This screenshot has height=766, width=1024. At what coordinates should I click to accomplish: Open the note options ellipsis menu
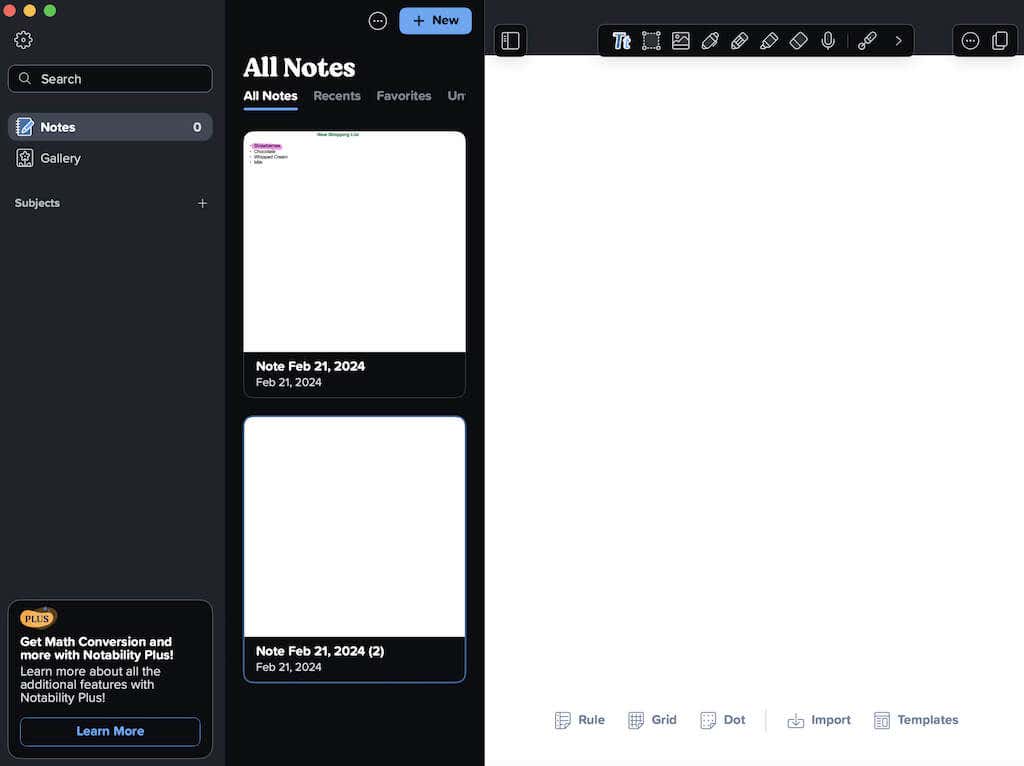click(969, 40)
